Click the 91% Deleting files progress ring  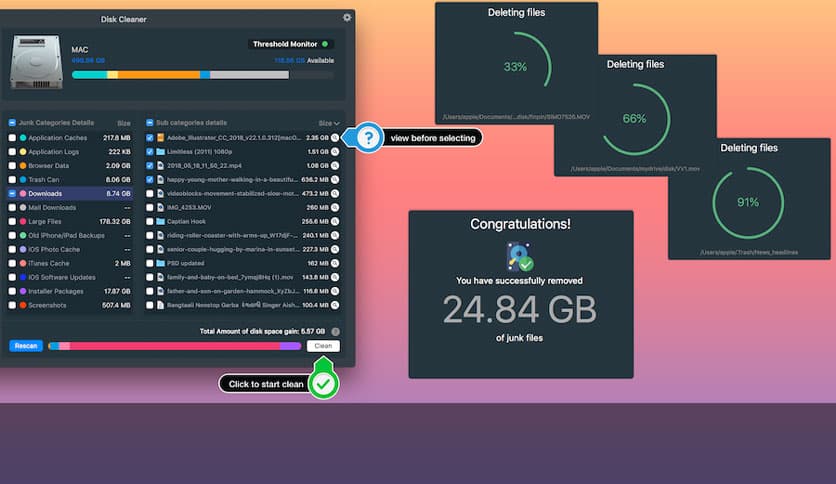point(748,202)
